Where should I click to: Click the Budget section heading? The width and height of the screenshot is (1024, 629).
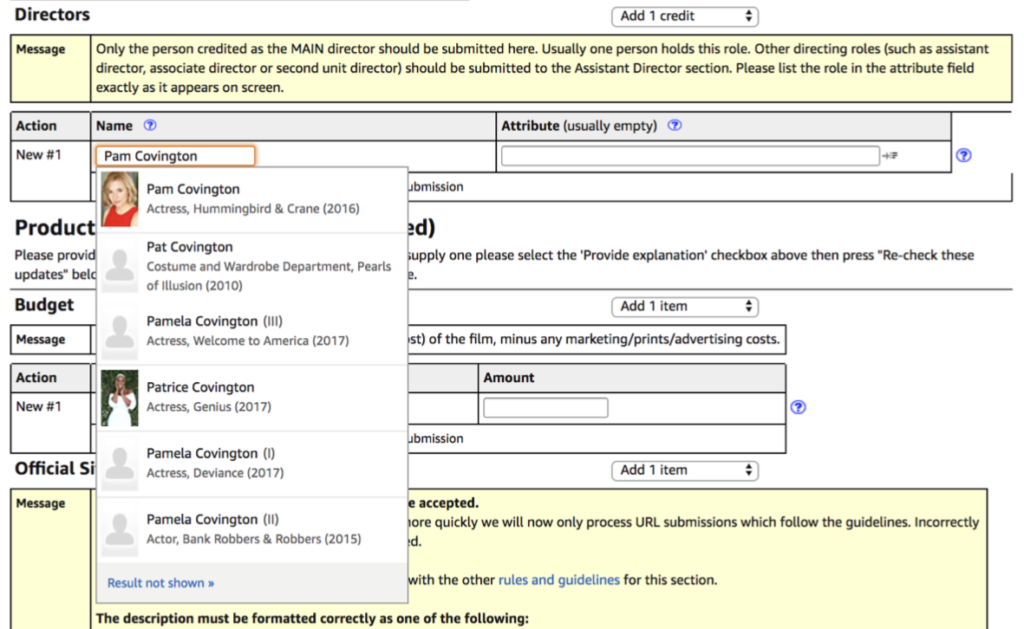[44, 304]
